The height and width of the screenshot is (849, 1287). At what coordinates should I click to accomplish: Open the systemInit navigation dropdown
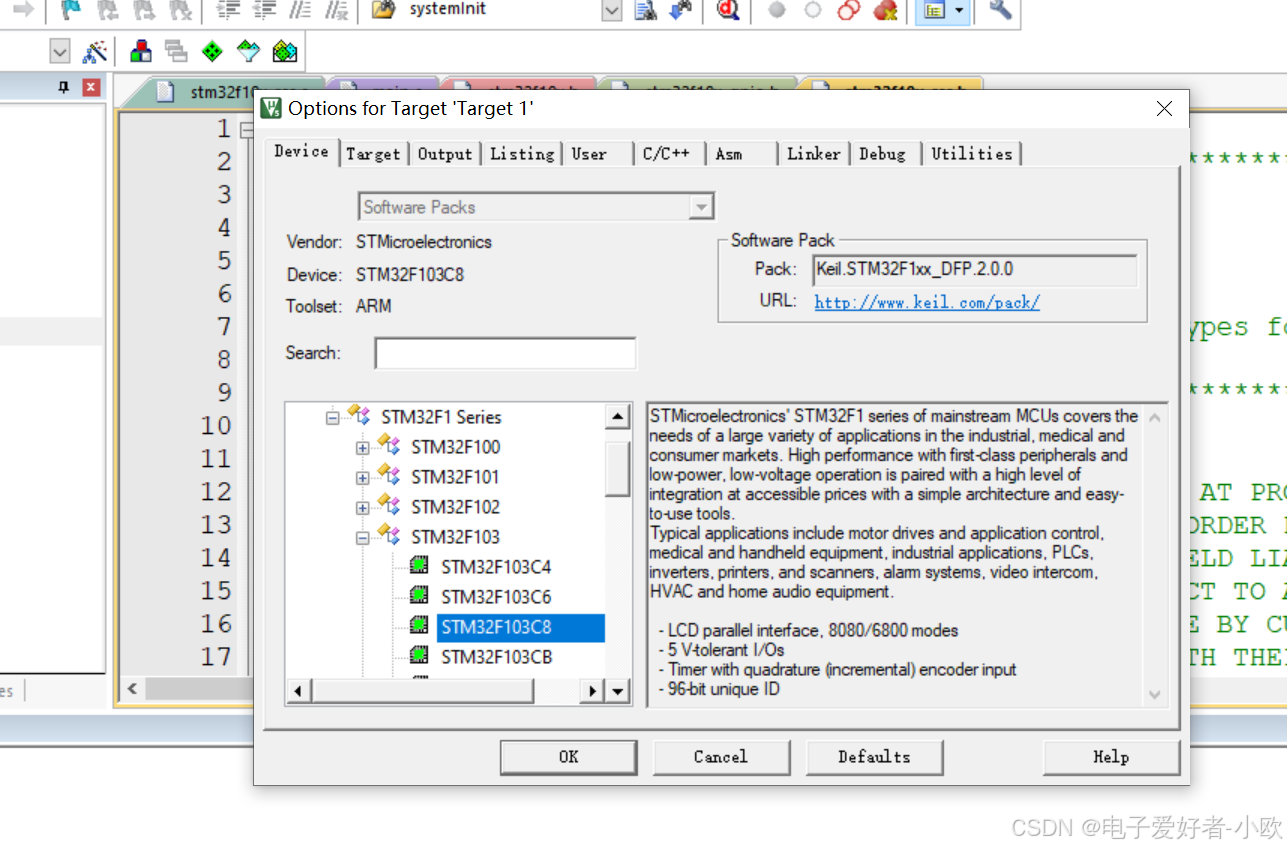(610, 12)
